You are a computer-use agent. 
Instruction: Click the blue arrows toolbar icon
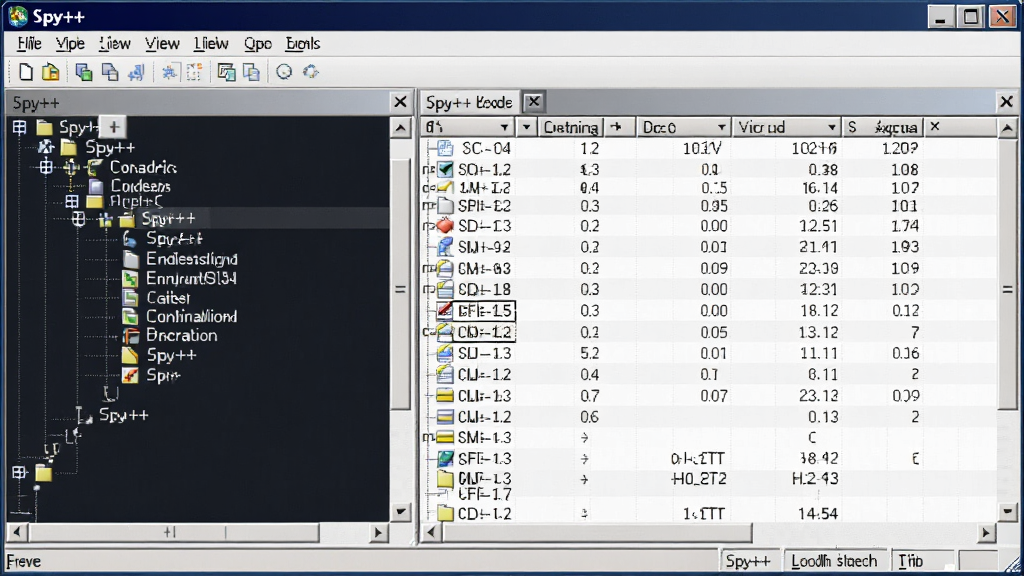(136, 72)
